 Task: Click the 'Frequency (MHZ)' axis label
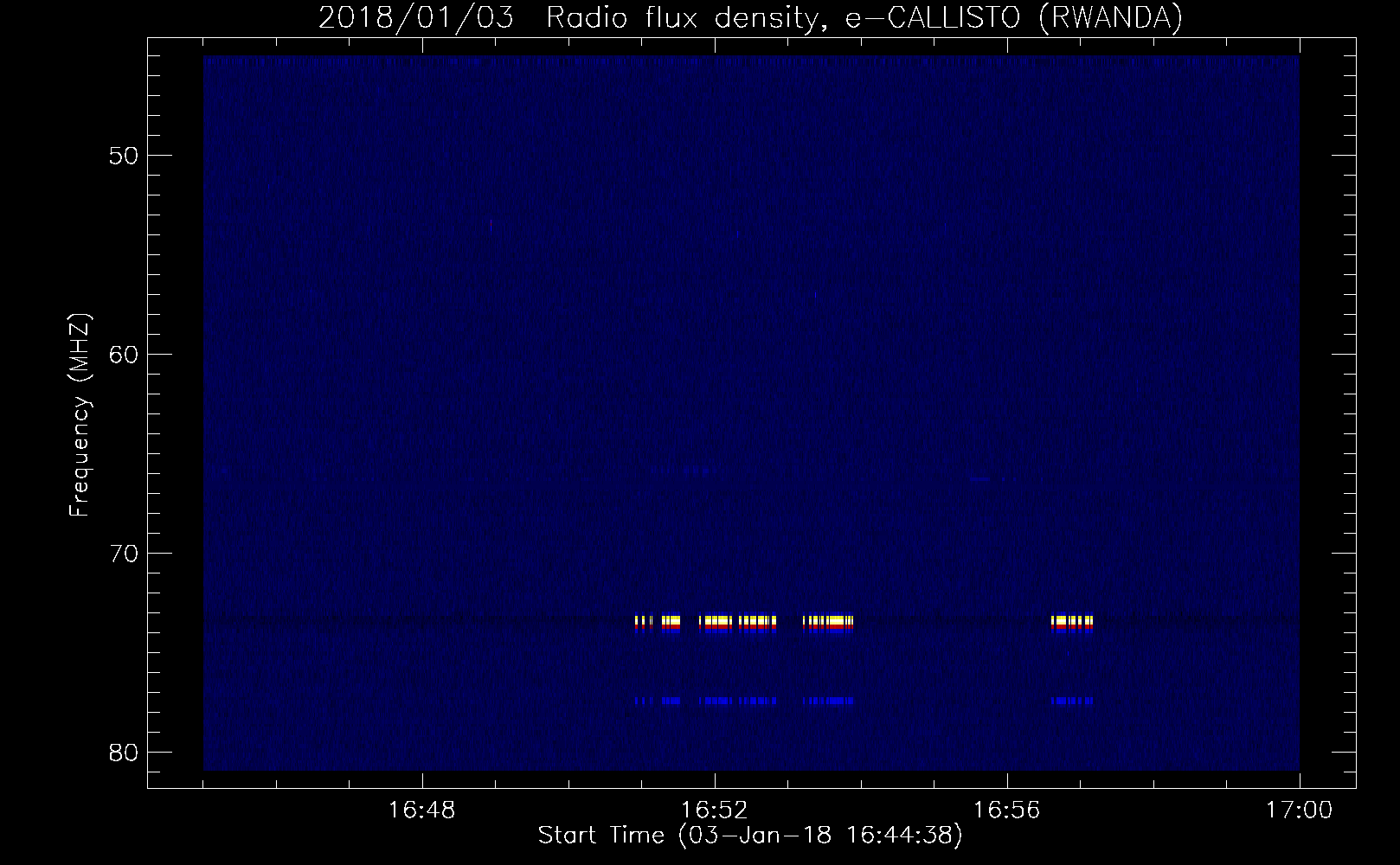tap(80, 415)
